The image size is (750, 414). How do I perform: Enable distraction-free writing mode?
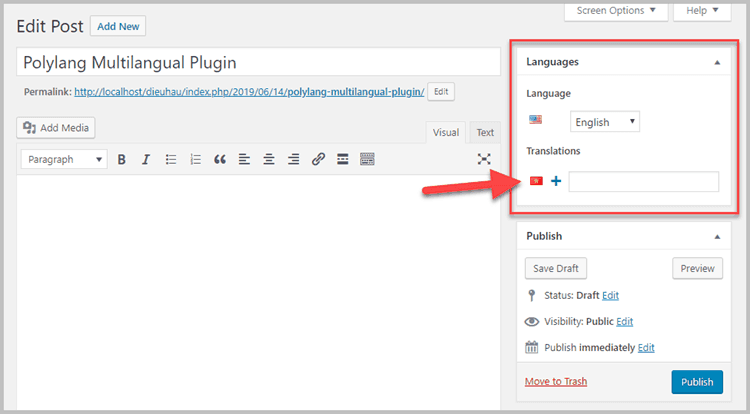484,159
